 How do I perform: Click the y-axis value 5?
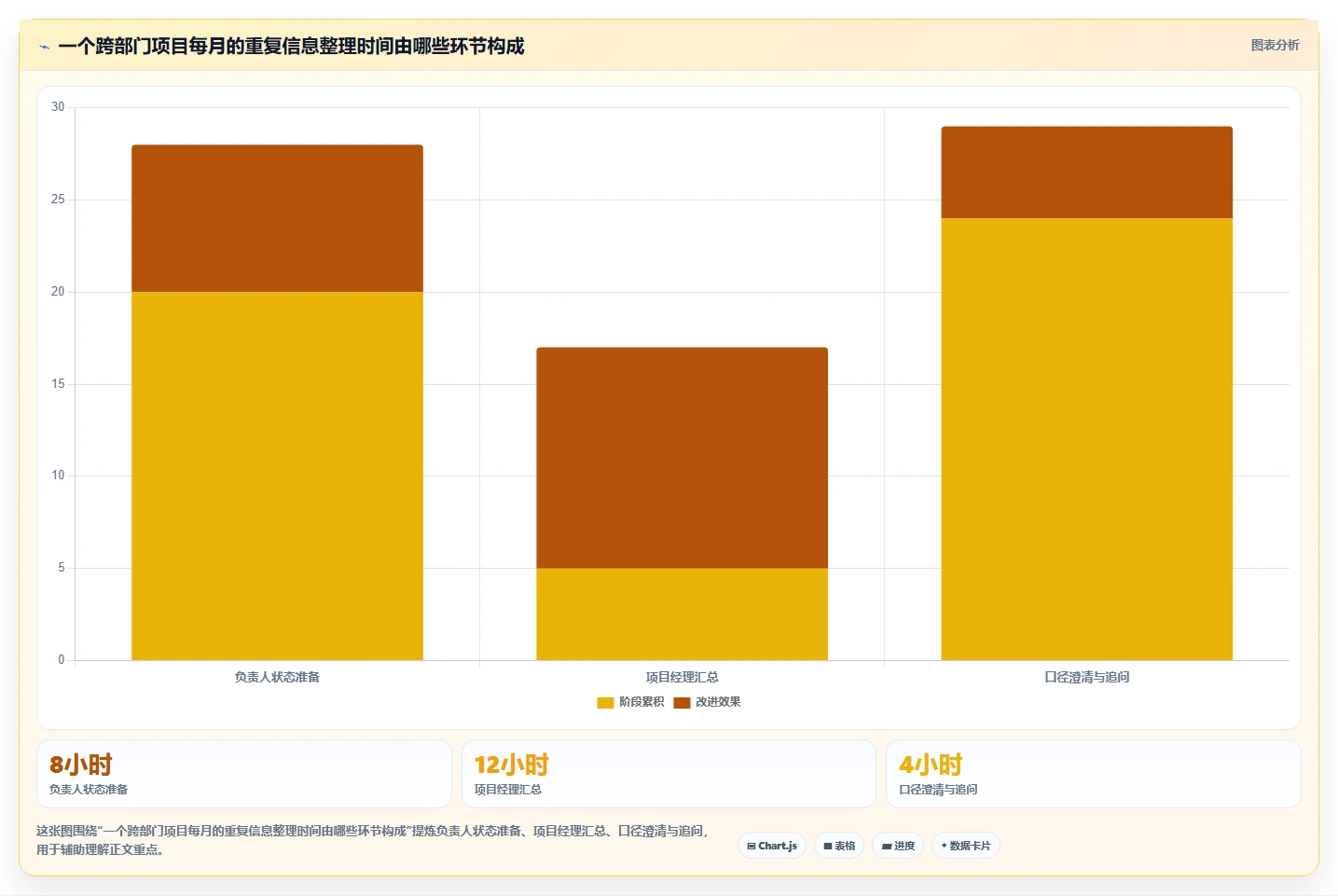tap(62, 568)
